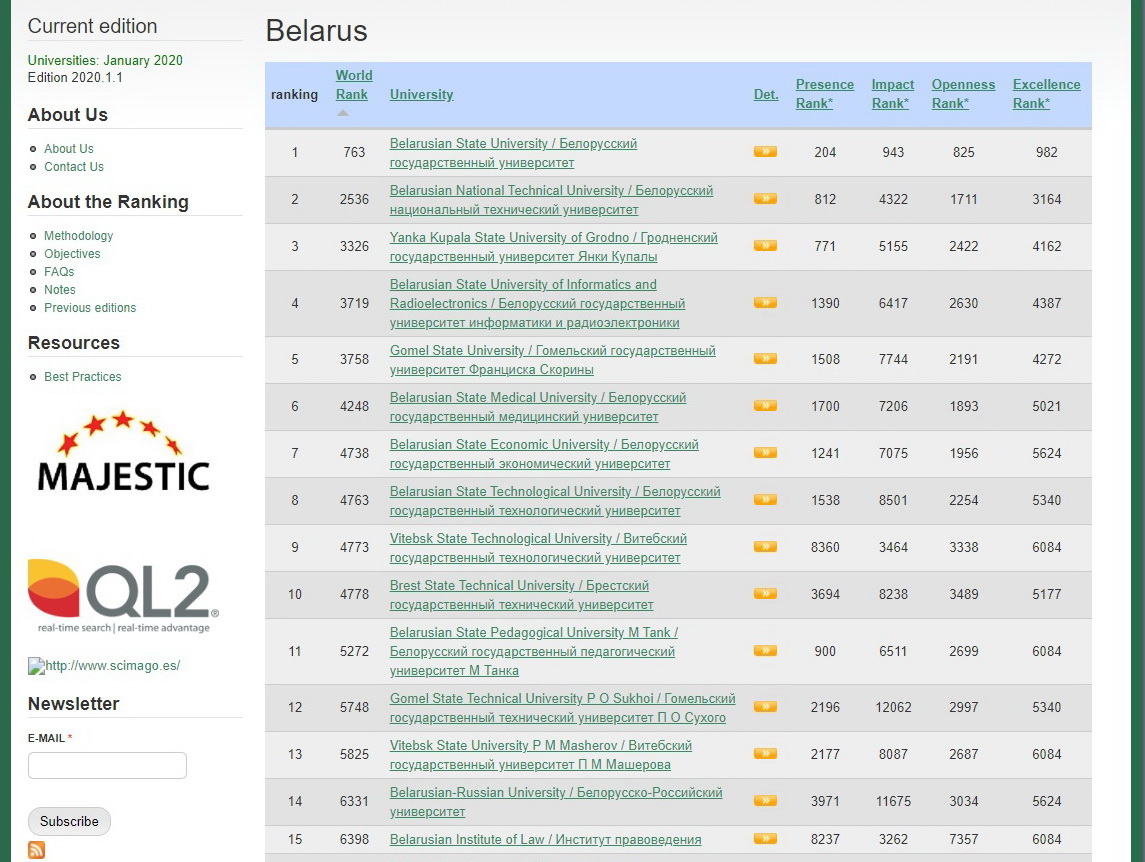Open Belarusian State Economic University link
The image size is (1145, 862).
click(544, 454)
